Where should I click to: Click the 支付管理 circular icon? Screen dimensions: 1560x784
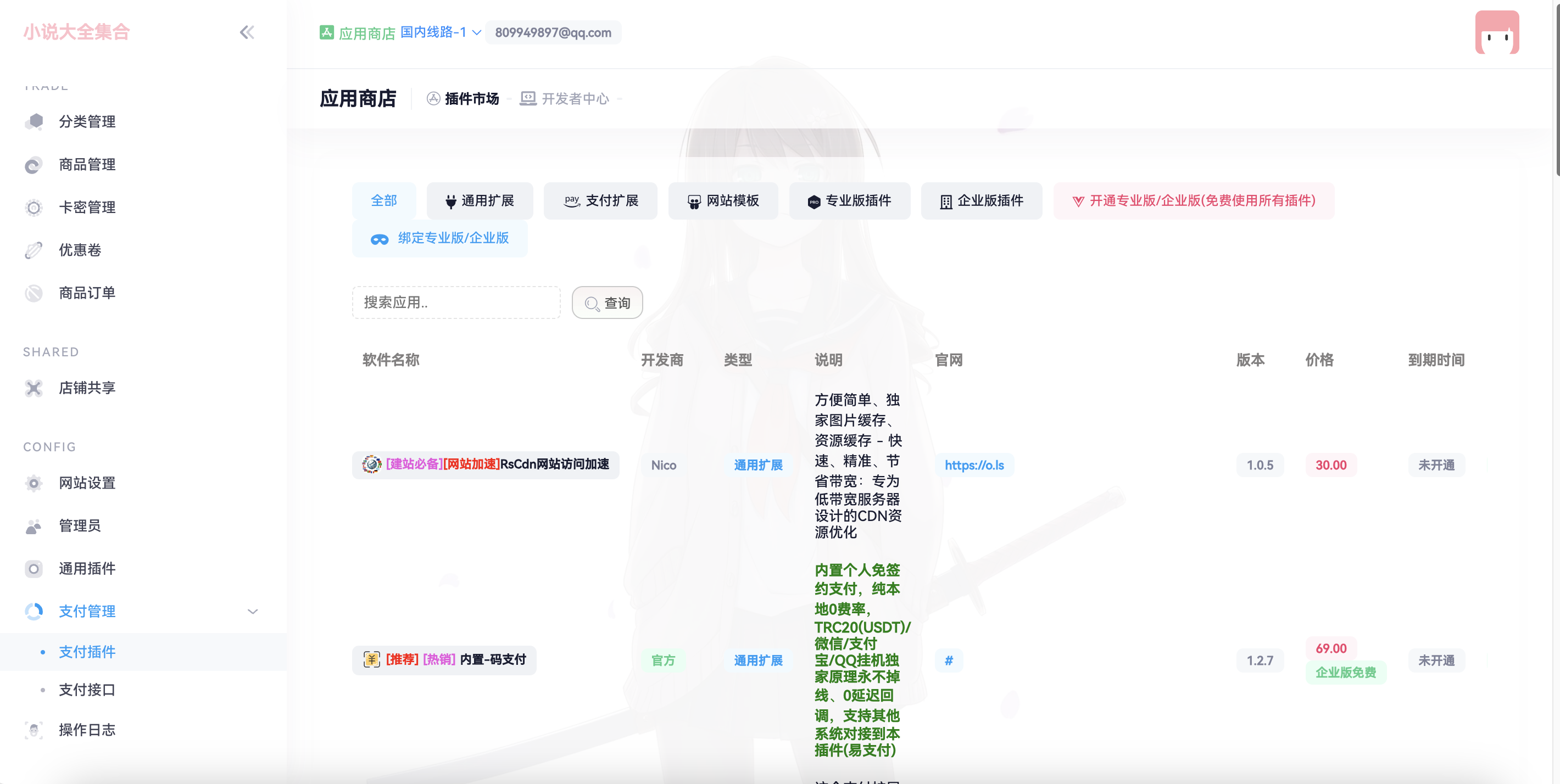tap(34, 612)
